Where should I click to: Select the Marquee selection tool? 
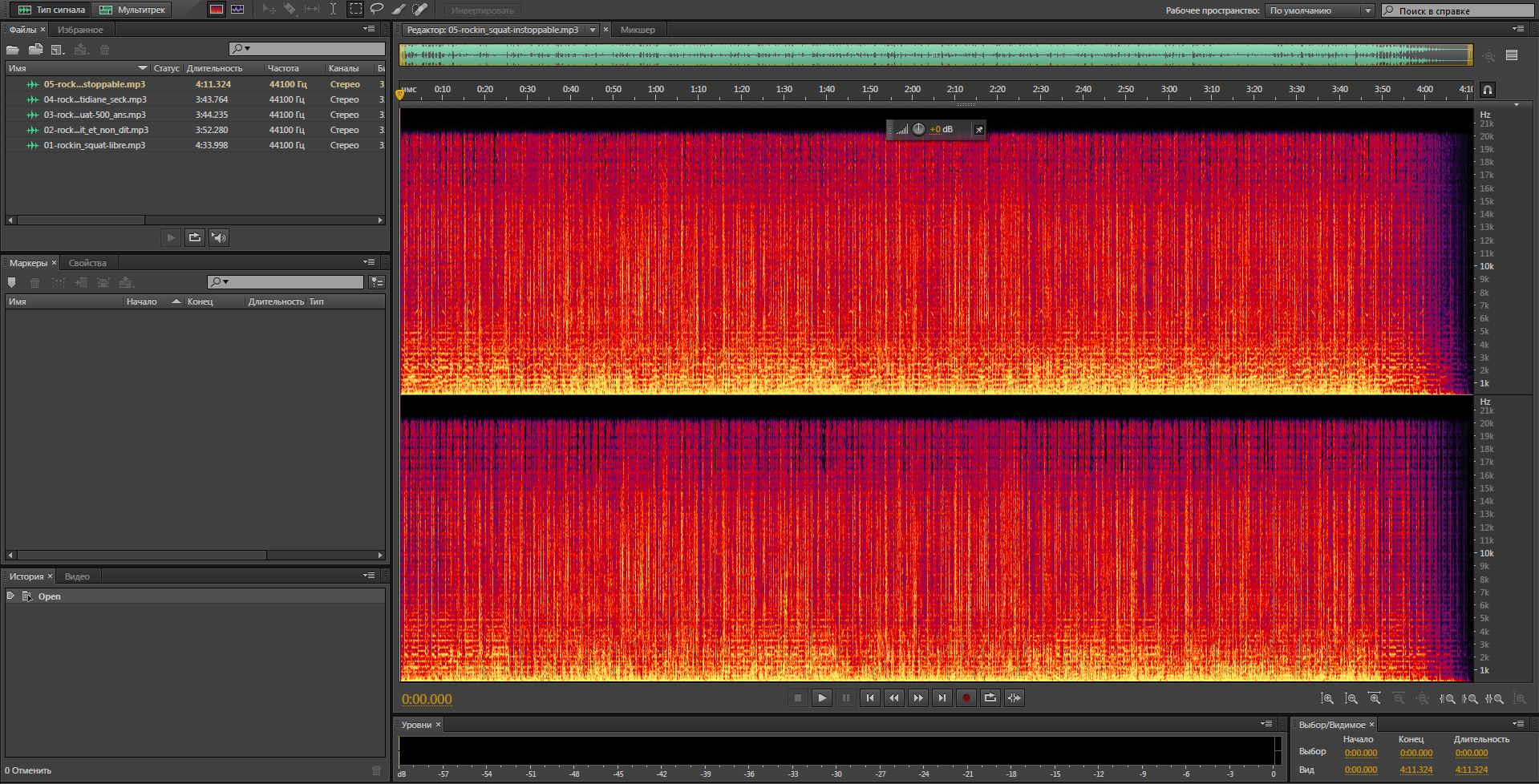click(x=355, y=10)
